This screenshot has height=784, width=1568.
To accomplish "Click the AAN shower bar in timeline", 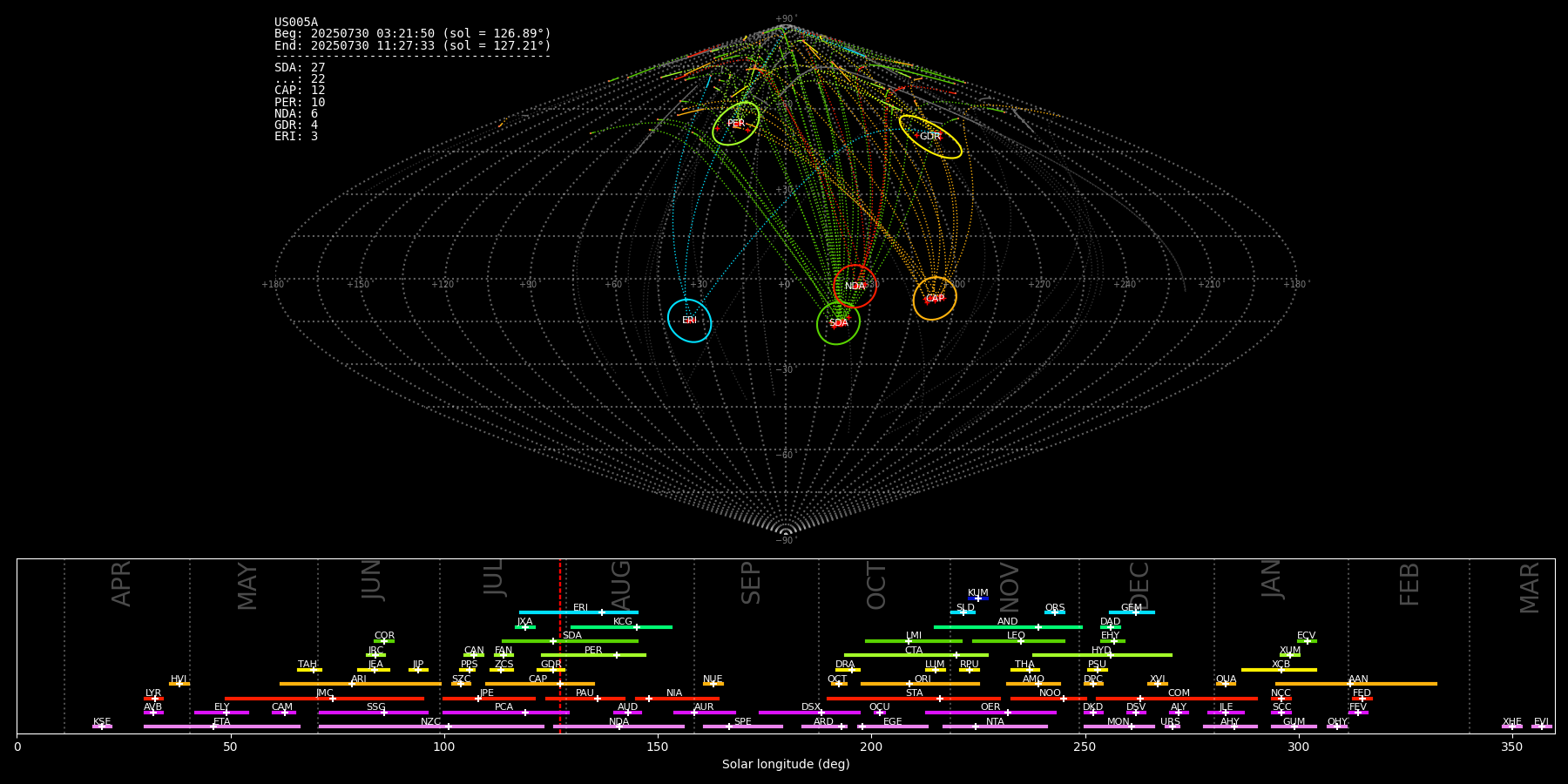I will 1356,684.
